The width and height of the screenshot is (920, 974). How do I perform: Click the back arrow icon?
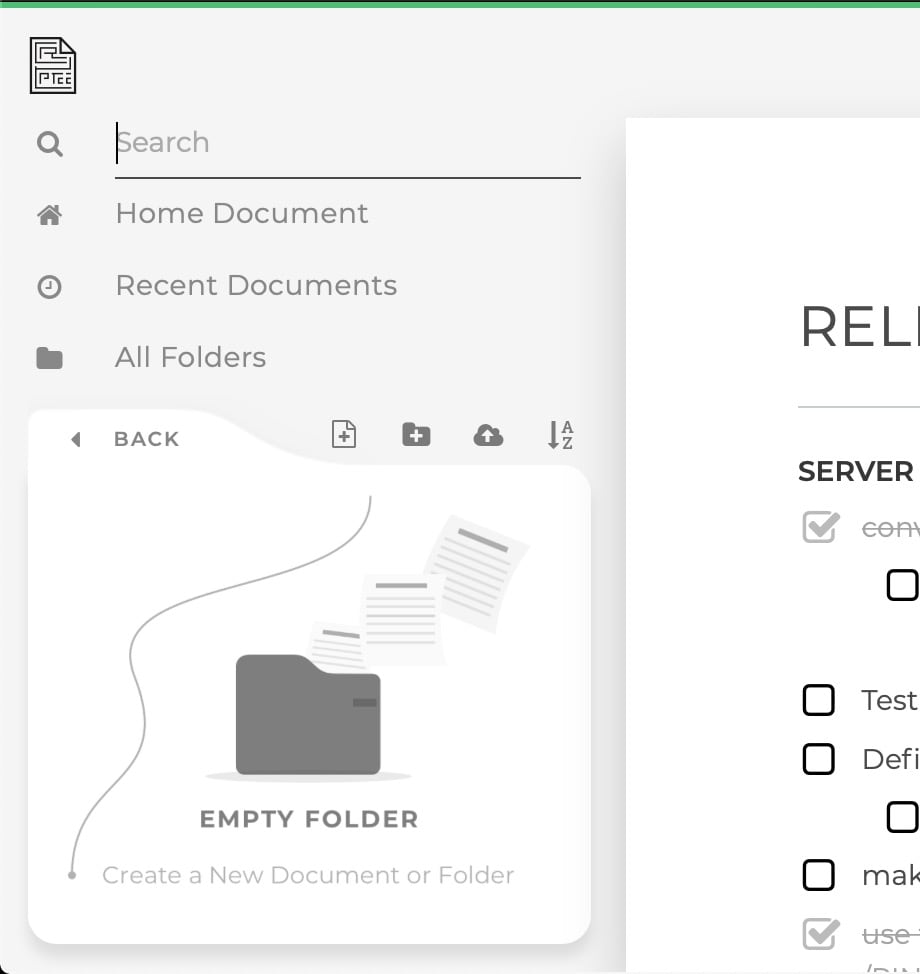point(76,440)
